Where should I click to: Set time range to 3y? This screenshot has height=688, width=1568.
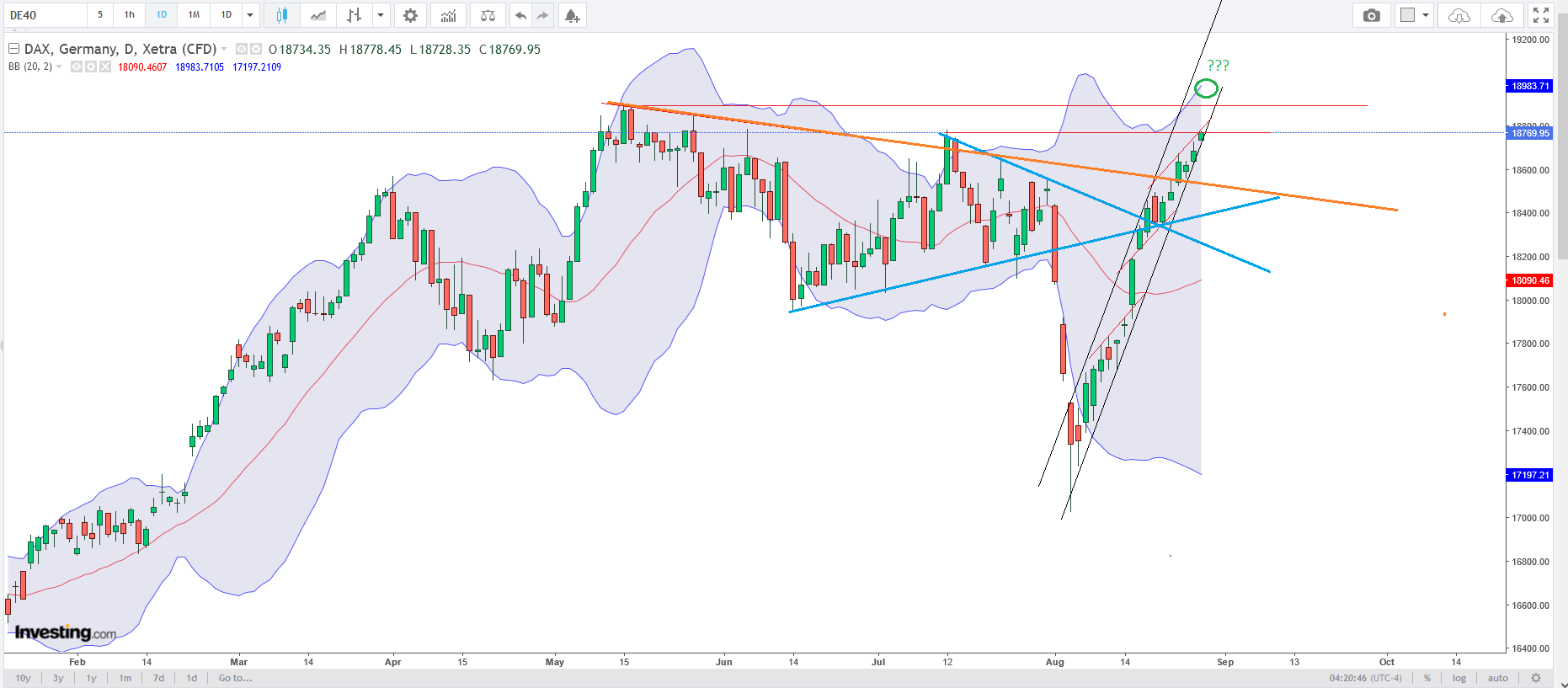pos(58,678)
